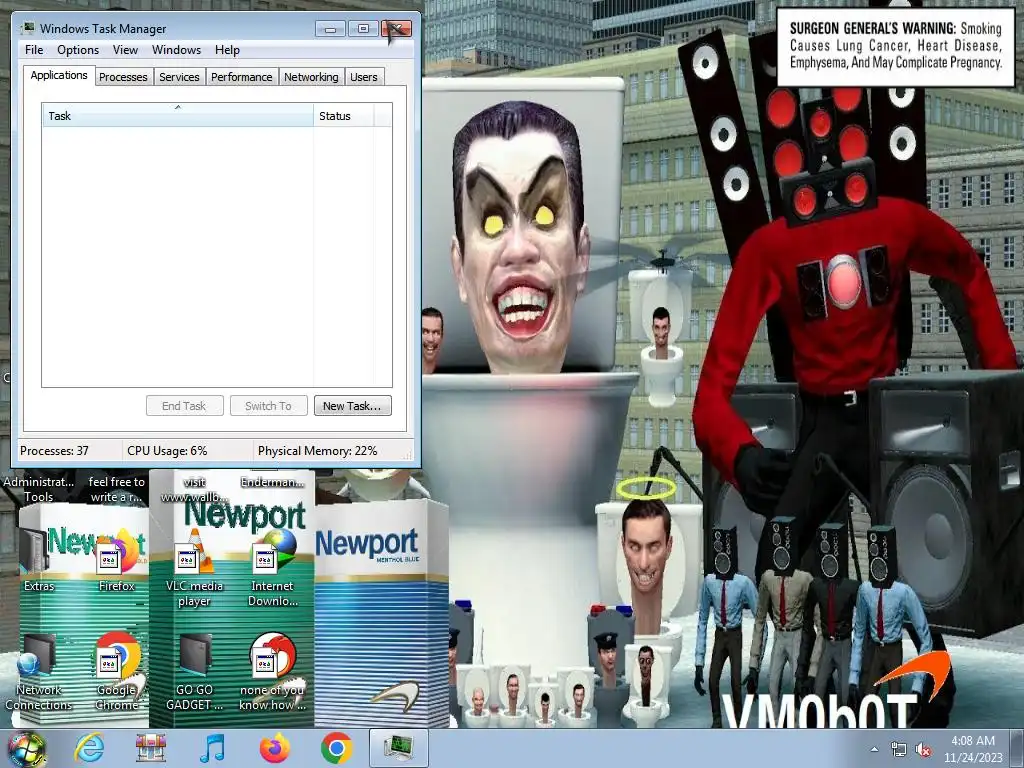Sort by the Task column header

point(177,116)
